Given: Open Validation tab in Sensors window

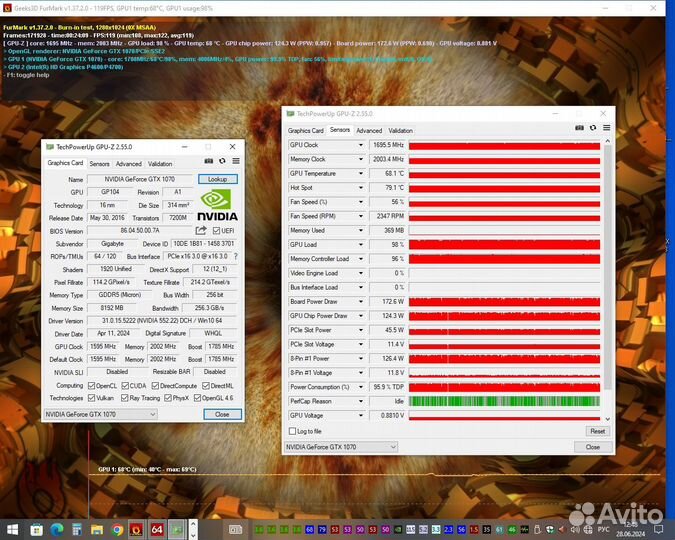Looking at the screenshot, I should [400, 130].
